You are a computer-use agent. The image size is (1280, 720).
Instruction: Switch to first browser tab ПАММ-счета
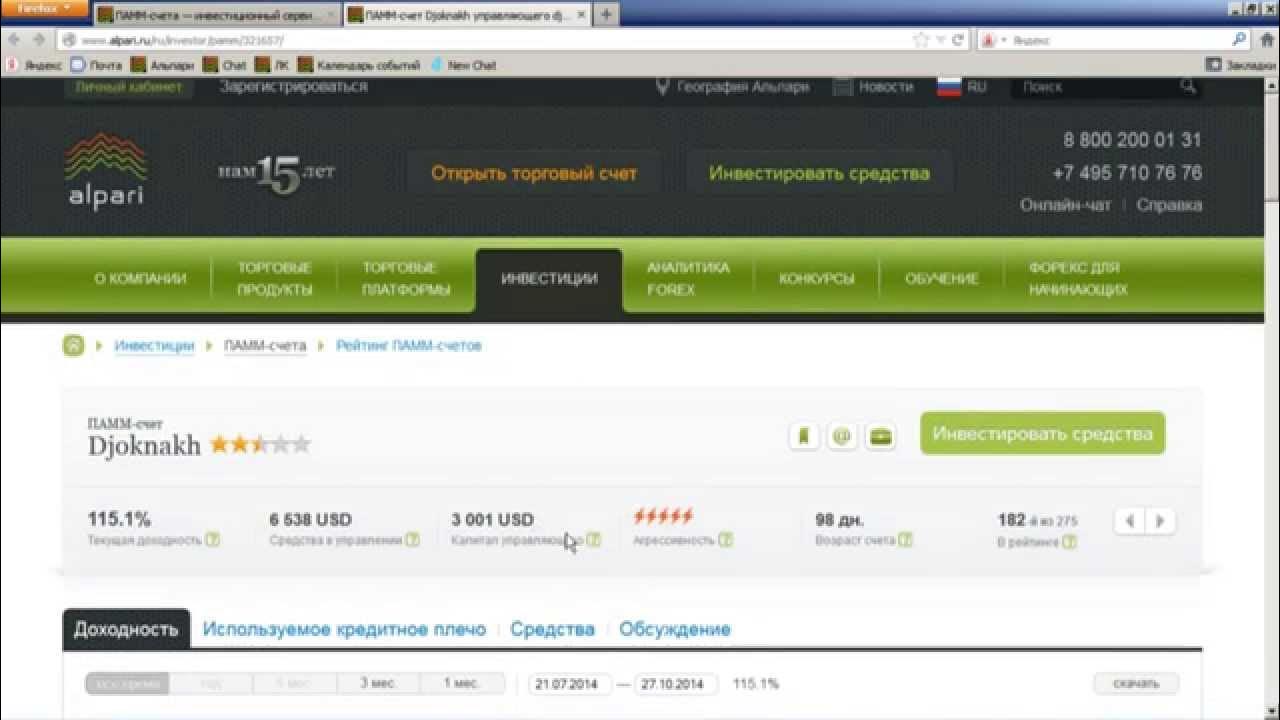(x=217, y=16)
